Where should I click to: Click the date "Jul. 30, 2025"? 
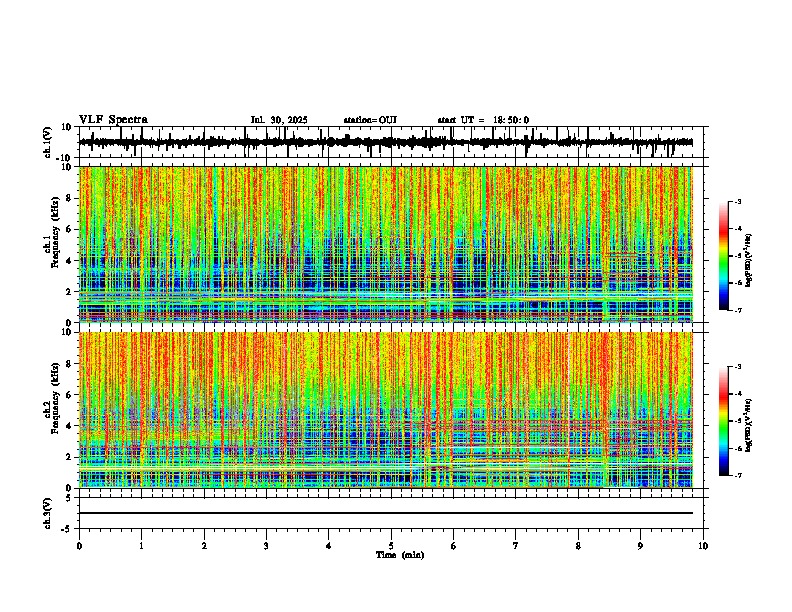(x=279, y=120)
